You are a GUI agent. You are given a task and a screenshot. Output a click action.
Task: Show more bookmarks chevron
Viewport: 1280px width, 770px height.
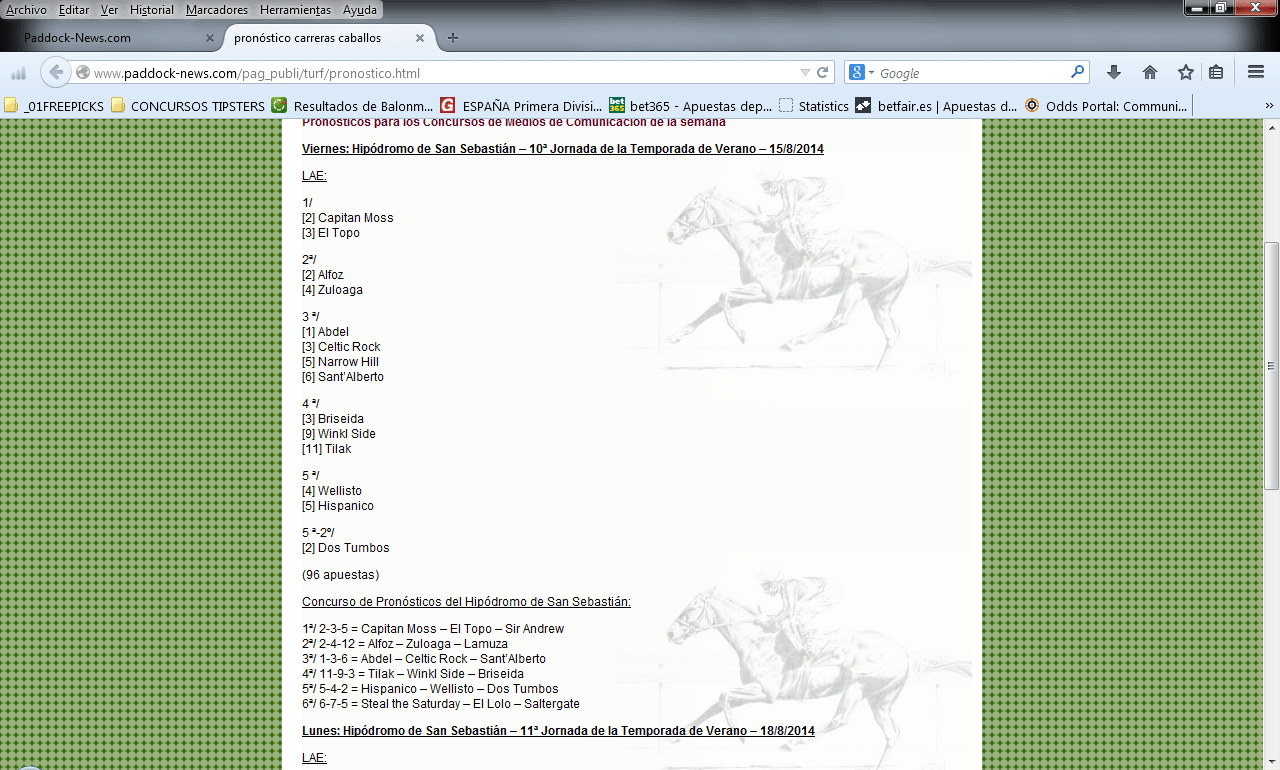point(1270,106)
